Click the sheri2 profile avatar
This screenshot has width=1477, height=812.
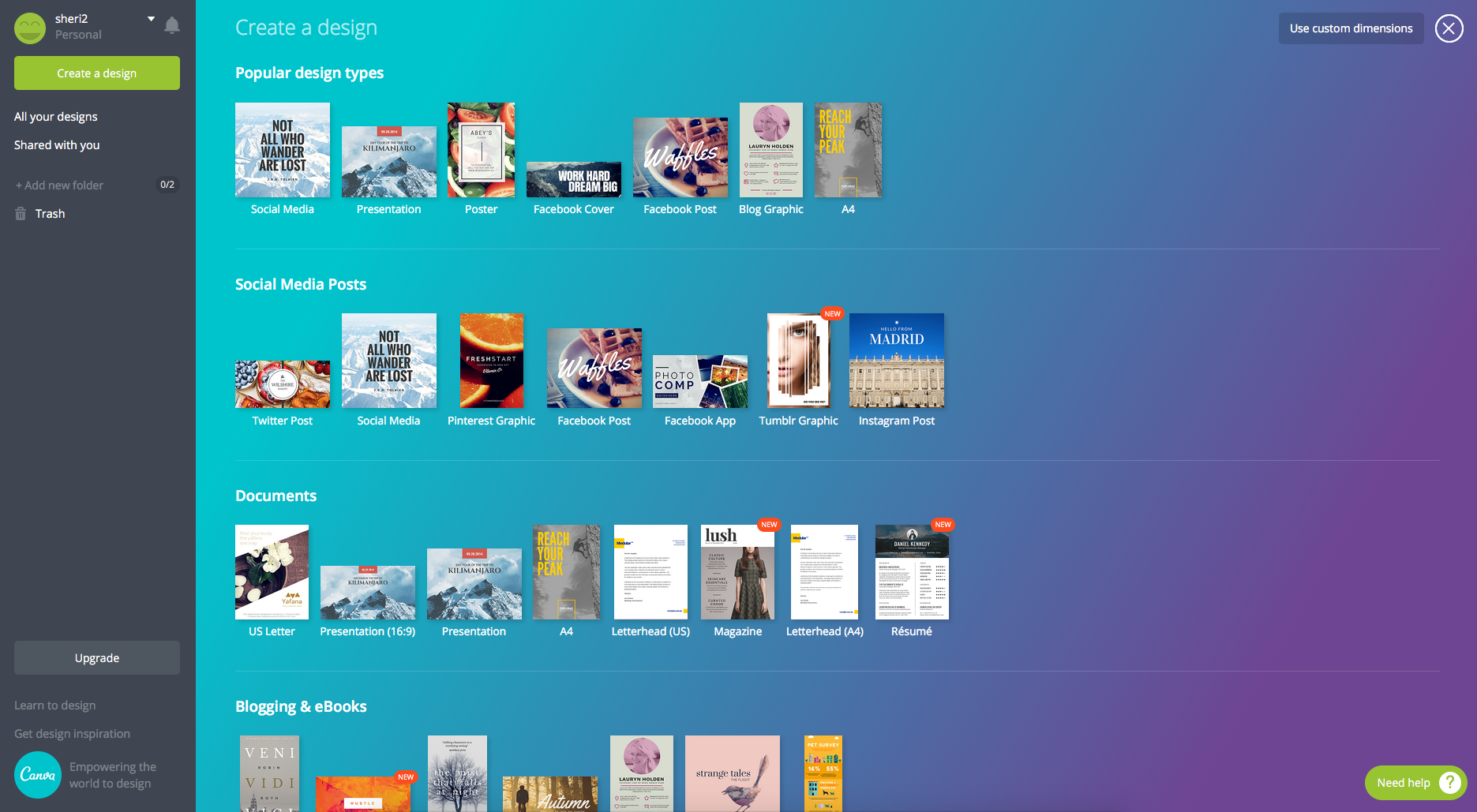(x=30, y=28)
